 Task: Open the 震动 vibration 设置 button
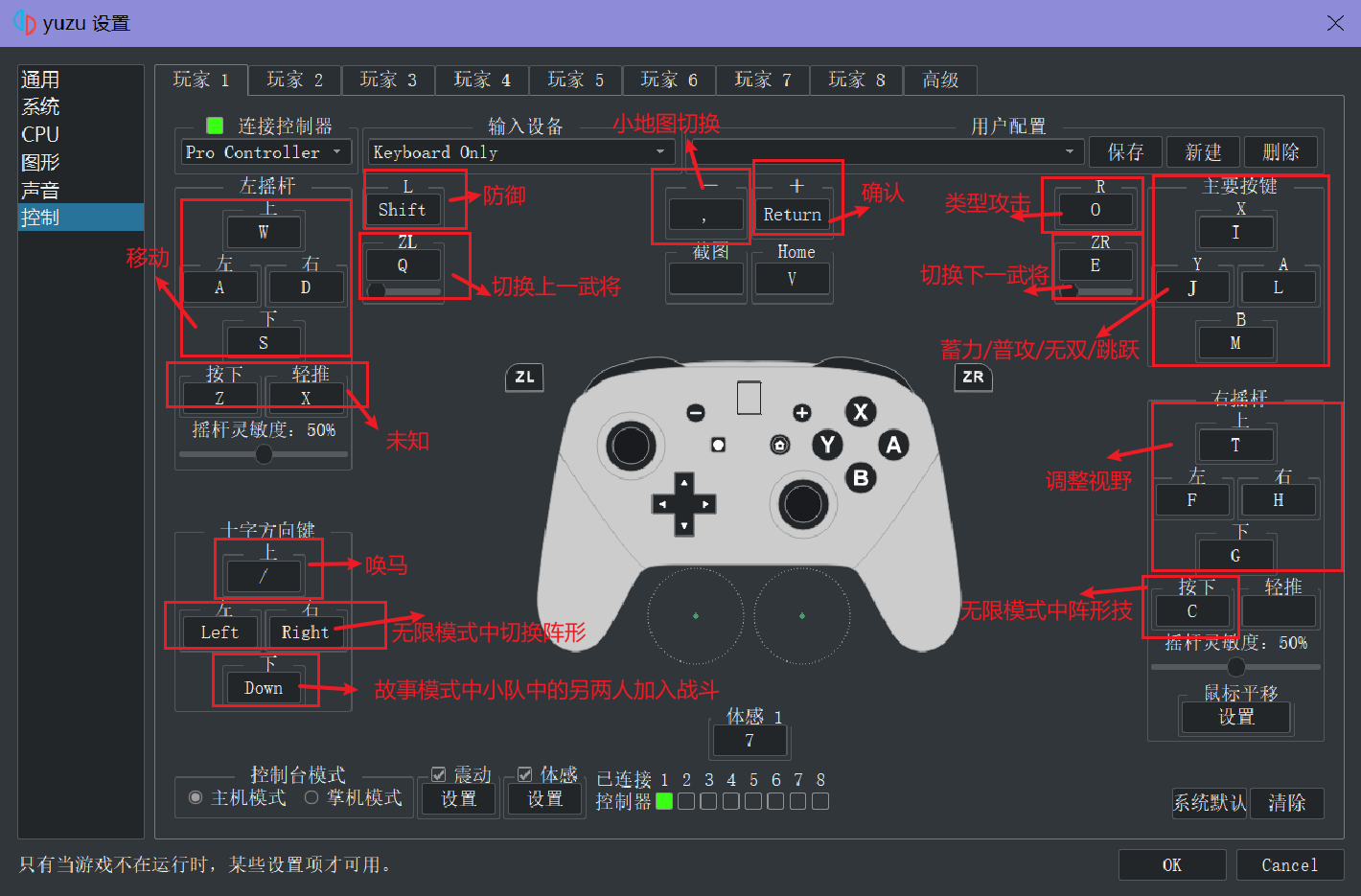pos(458,799)
